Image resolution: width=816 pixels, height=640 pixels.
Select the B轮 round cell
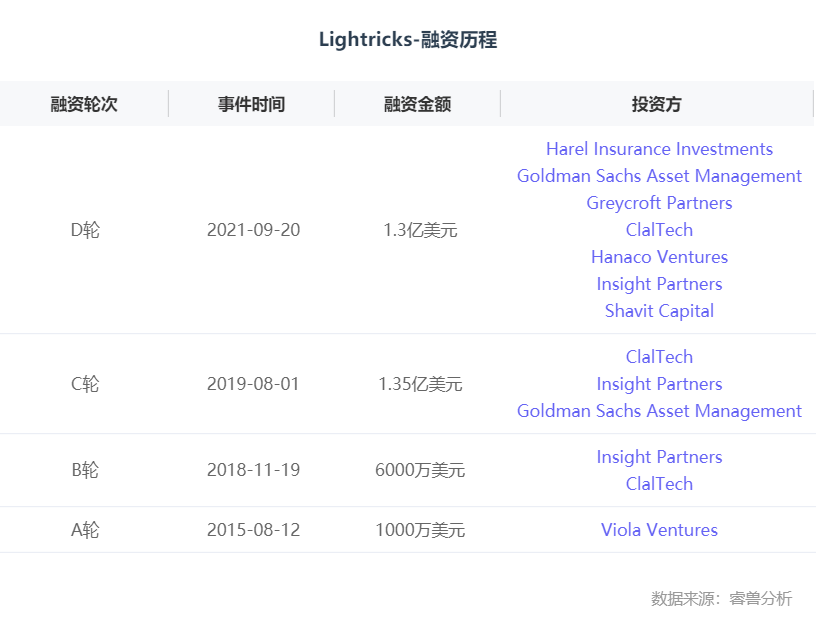(x=85, y=470)
